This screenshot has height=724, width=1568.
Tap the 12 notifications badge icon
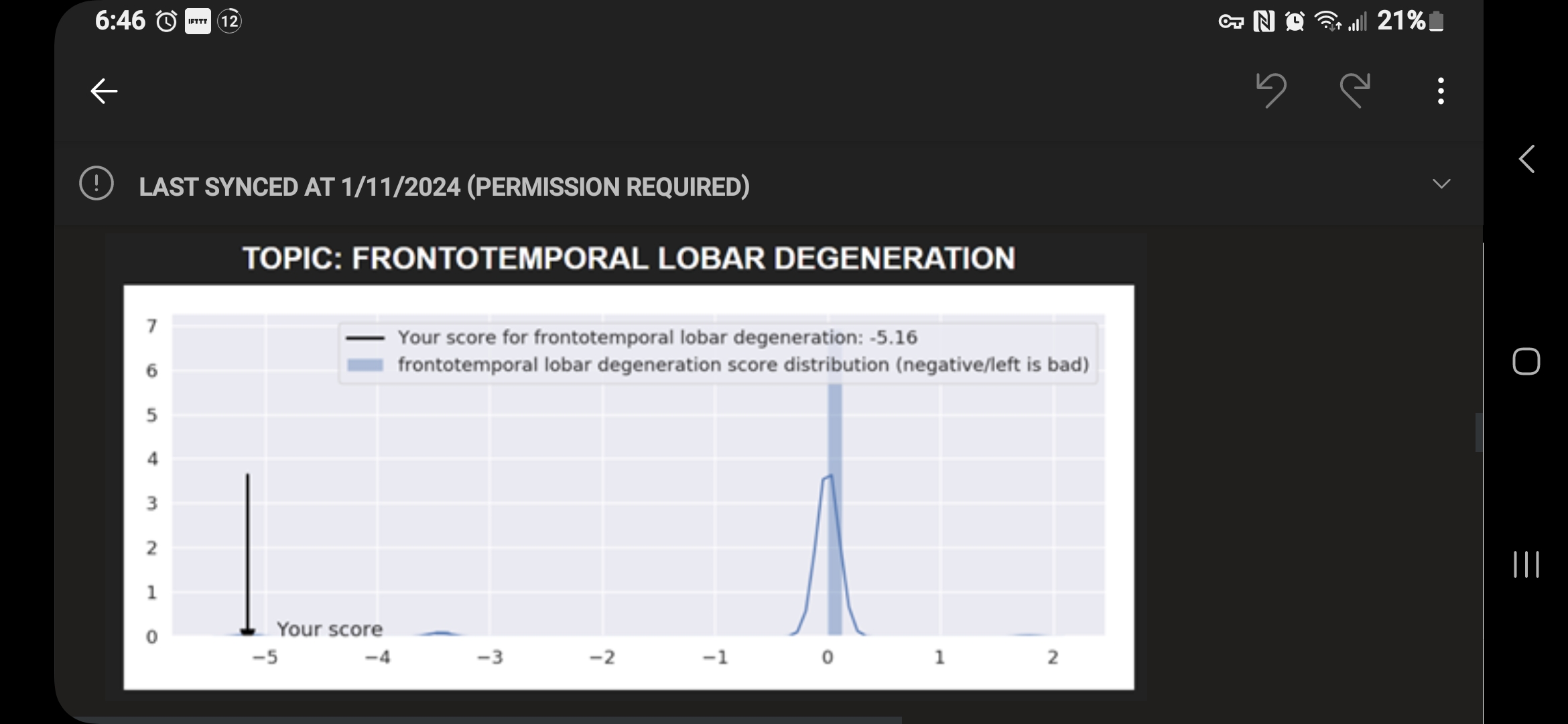pos(229,22)
